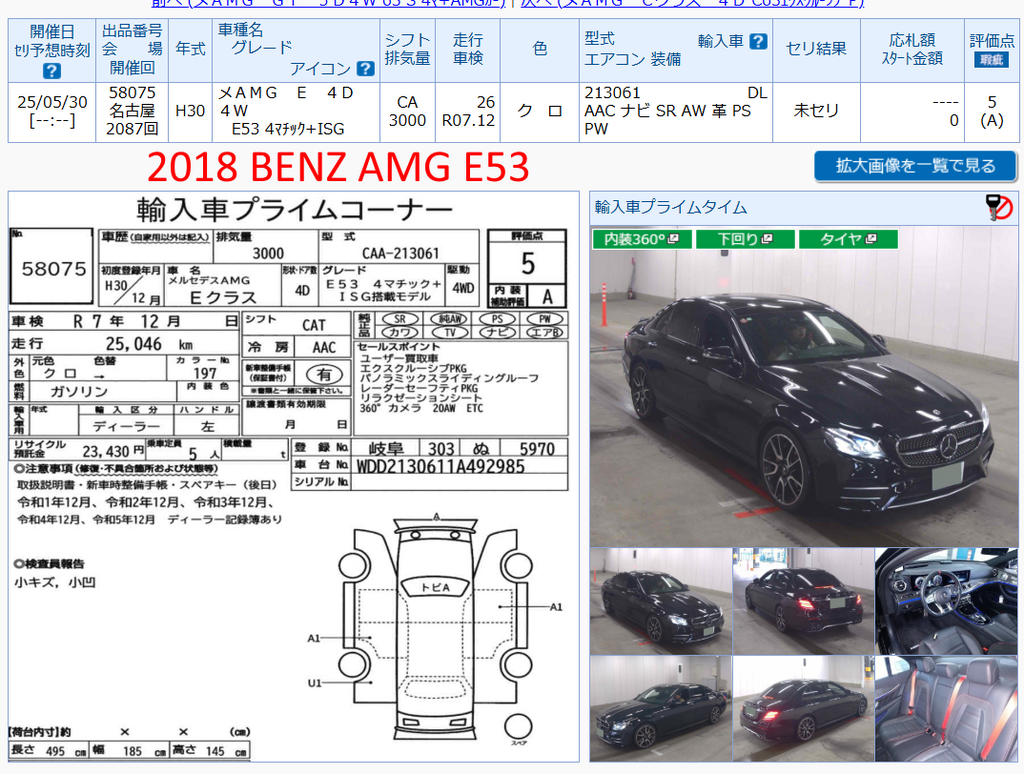Click the 輸入車プライムタイム panel heading
Screen dimensions: 1024x774
(671, 208)
